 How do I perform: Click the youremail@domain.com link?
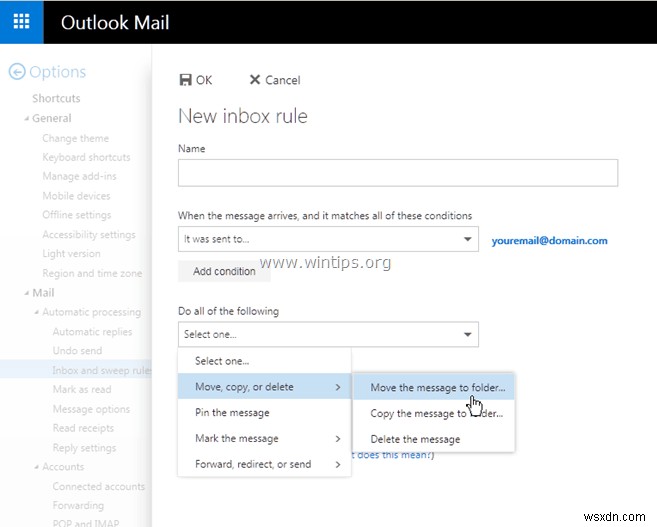[x=549, y=241]
